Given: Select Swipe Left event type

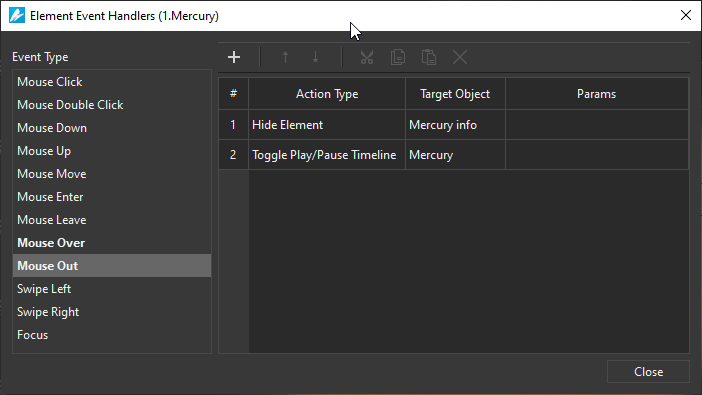Looking at the screenshot, I should [112, 289].
